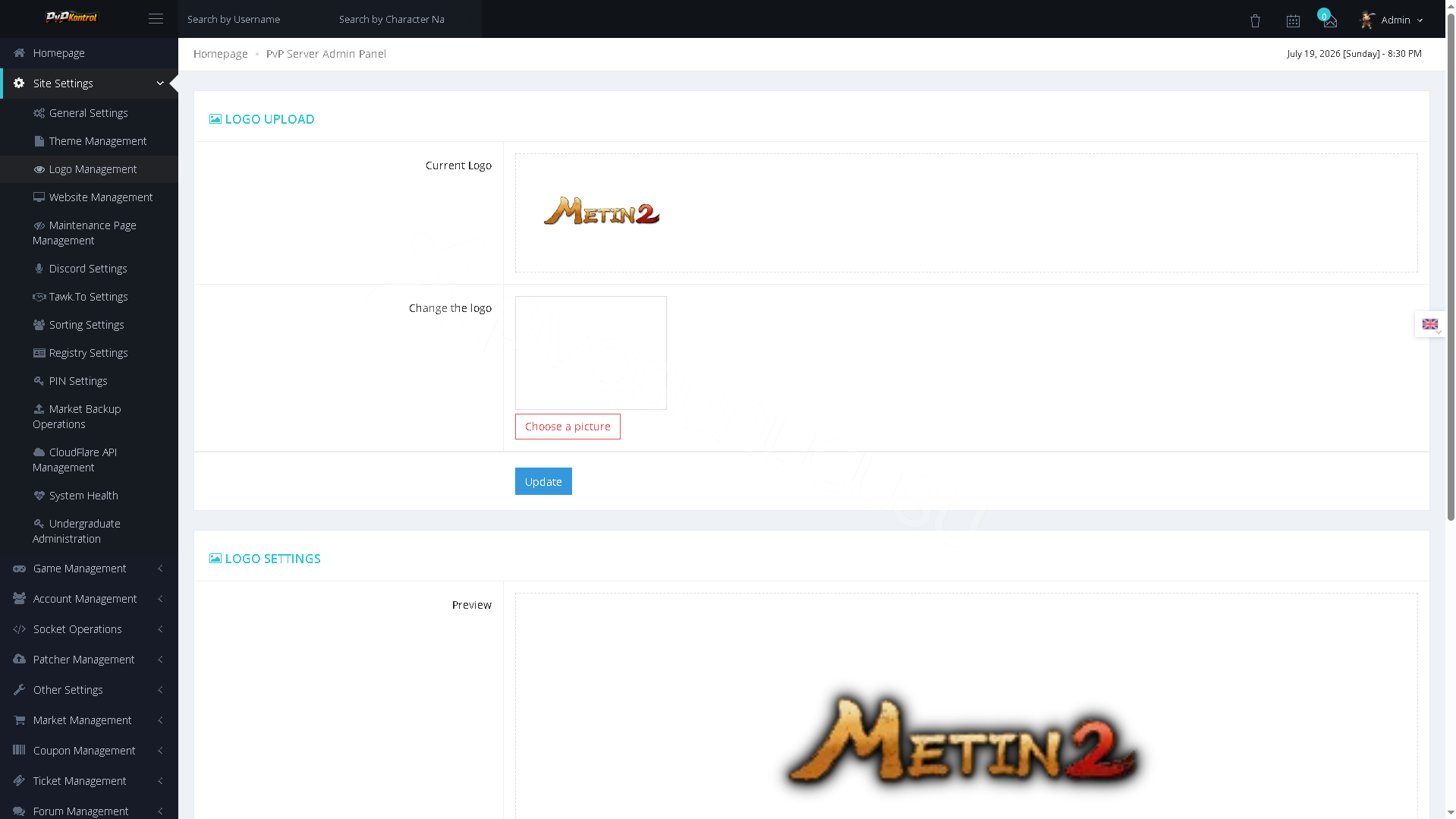Open Market Backup Operations
This screenshot has width=1456, height=819.
point(89,417)
